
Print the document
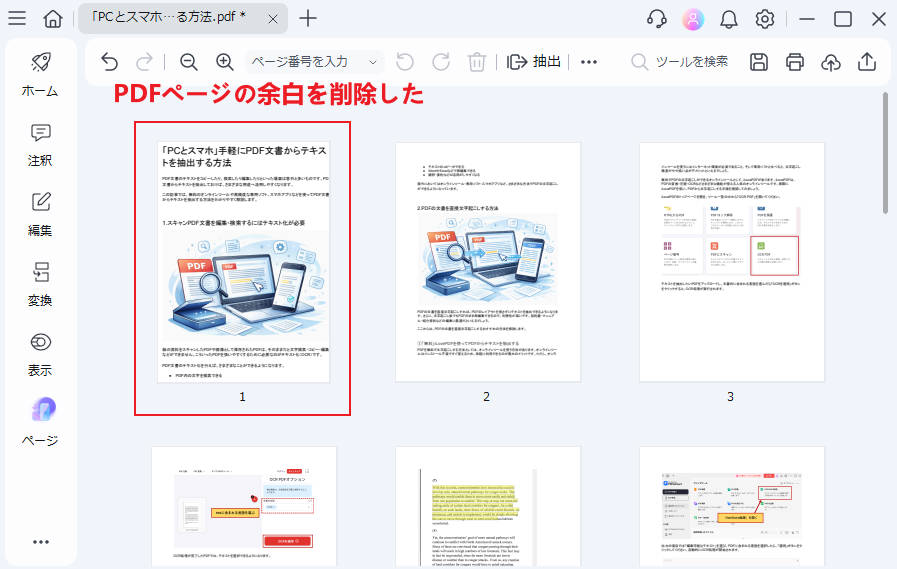click(x=795, y=61)
